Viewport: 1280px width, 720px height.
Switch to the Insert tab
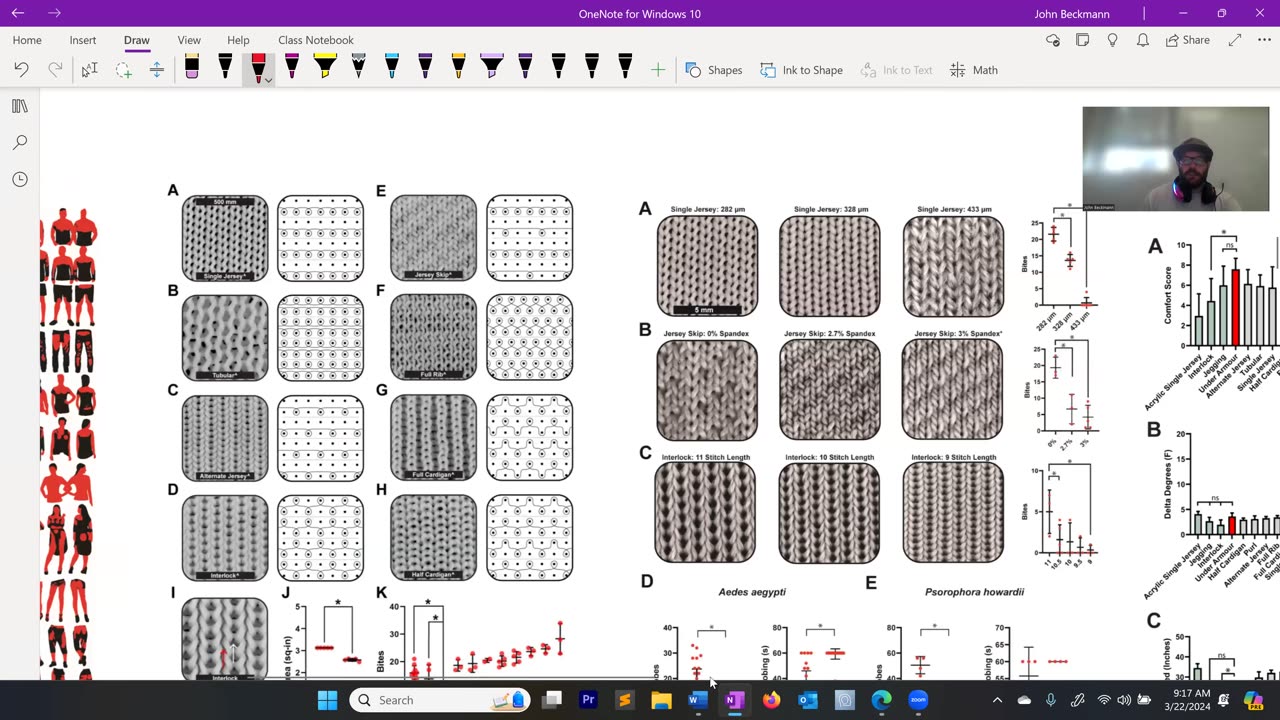(83, 40)
